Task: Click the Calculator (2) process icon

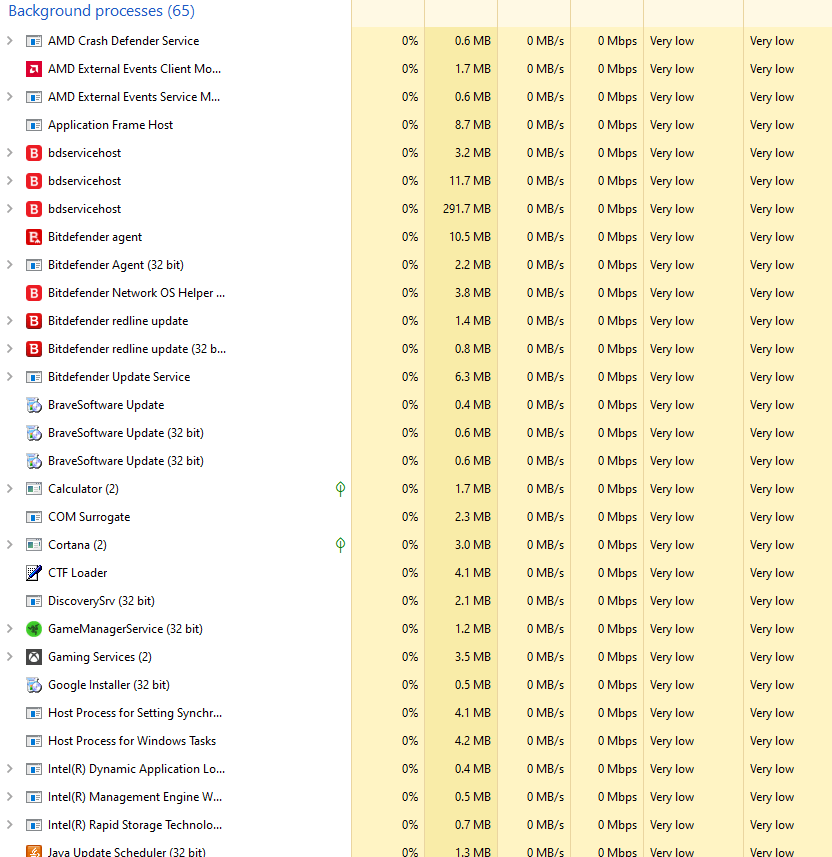Action: [x=34, y=489]
